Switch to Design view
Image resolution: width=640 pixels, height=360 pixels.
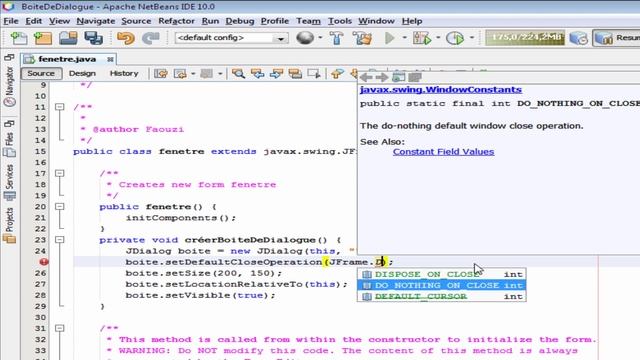(x=82, y=73)
